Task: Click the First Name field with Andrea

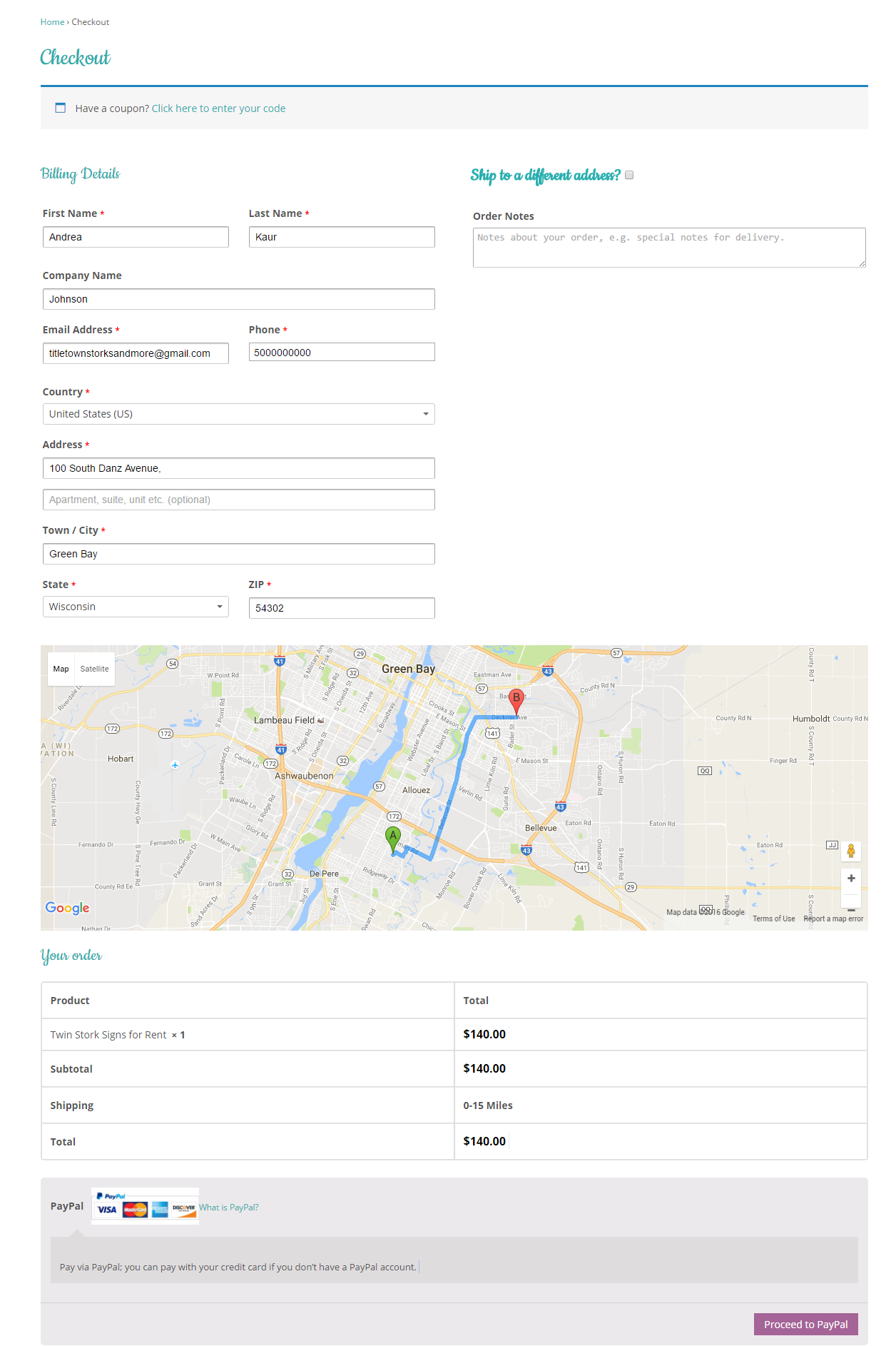Action: point(136,237)
